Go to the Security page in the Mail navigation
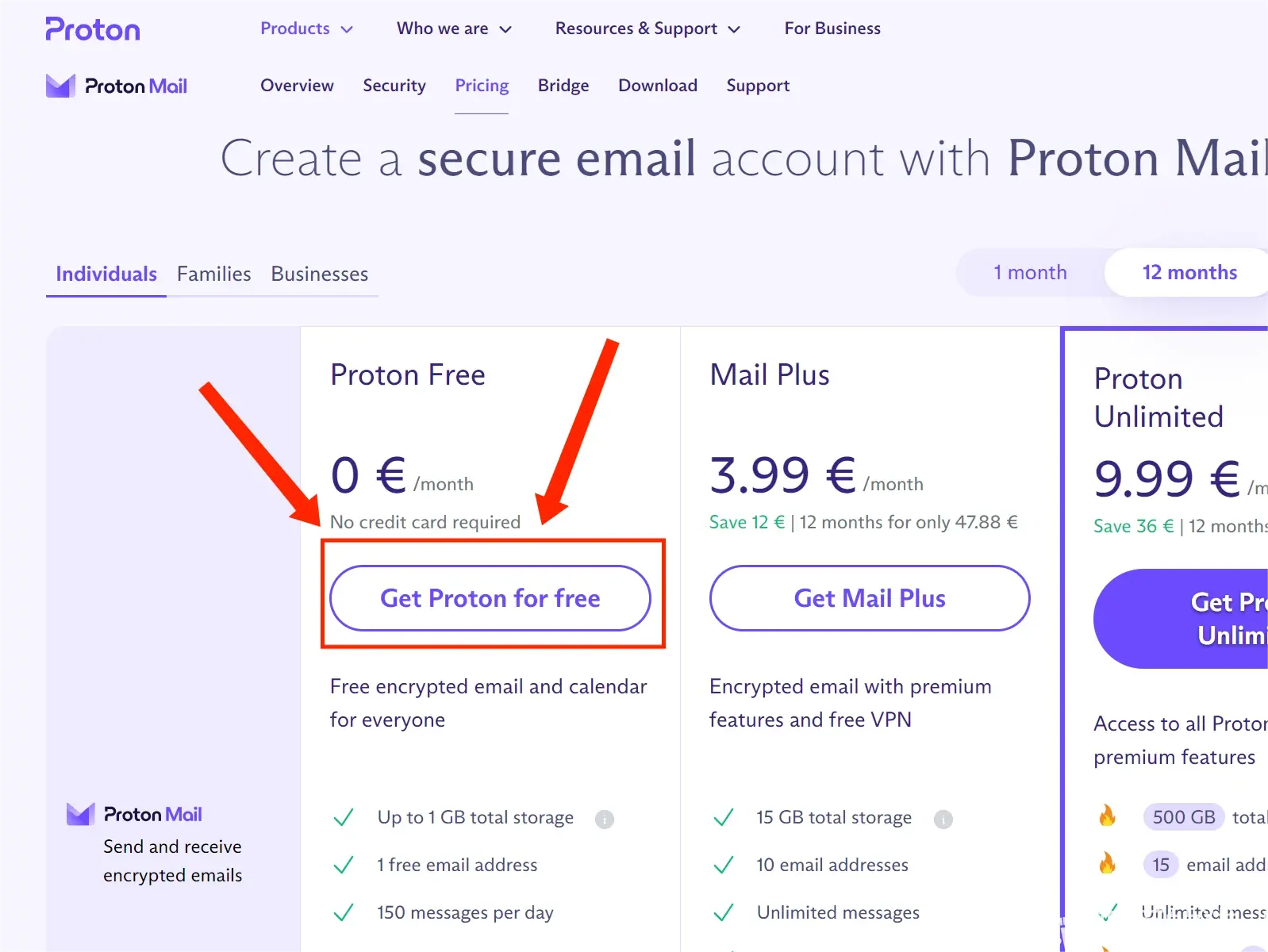Image resolution: width=1268 pixels, height=952 pixels. (394, 86)
